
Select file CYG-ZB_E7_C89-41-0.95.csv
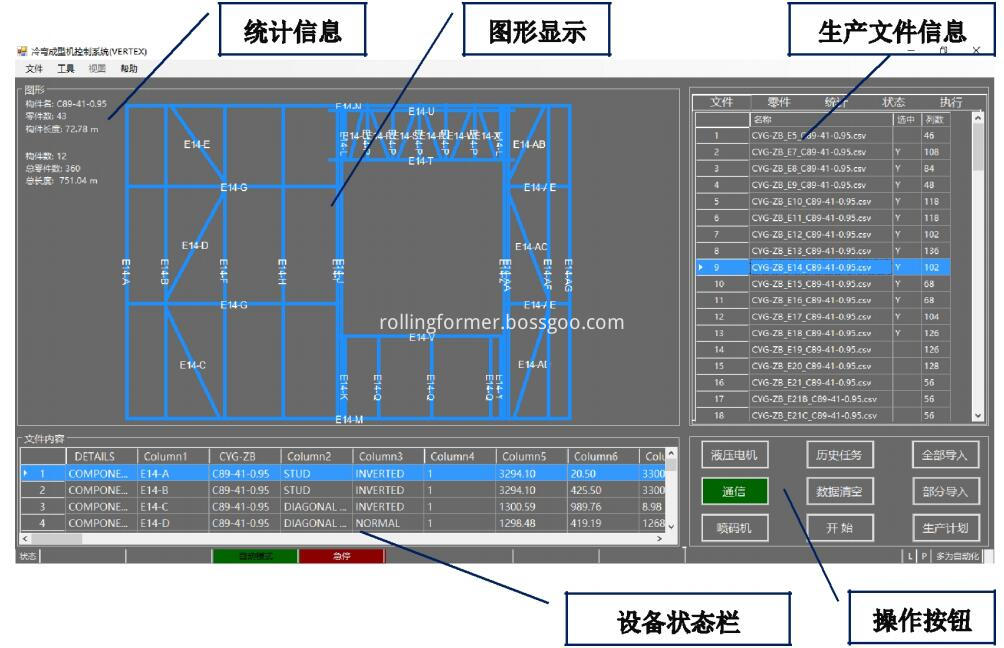pyautogui.click(x=822, y=152)
